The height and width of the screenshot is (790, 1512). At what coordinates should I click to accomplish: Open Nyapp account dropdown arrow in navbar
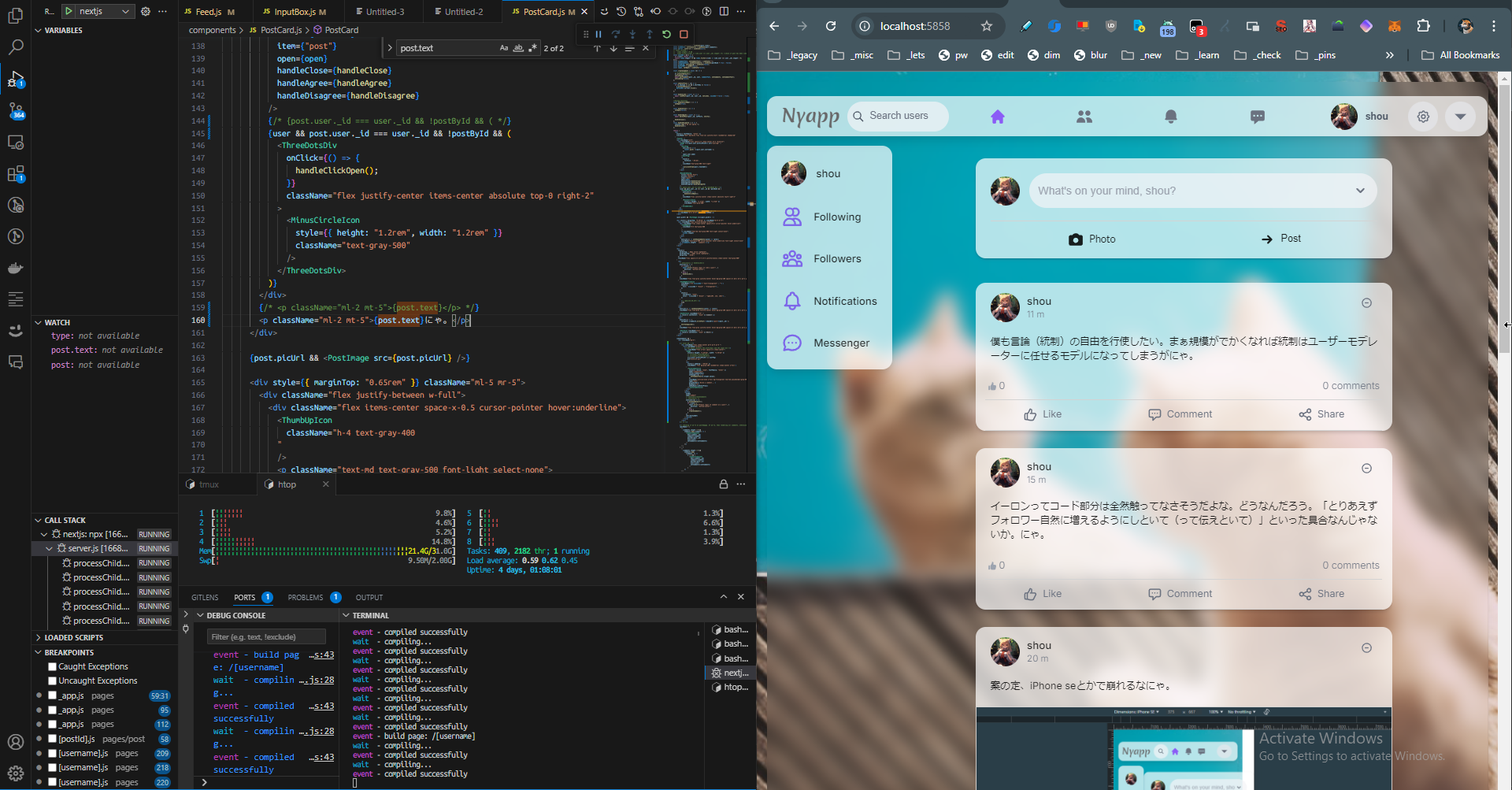pyautogui.click(x=1461, y=117)
